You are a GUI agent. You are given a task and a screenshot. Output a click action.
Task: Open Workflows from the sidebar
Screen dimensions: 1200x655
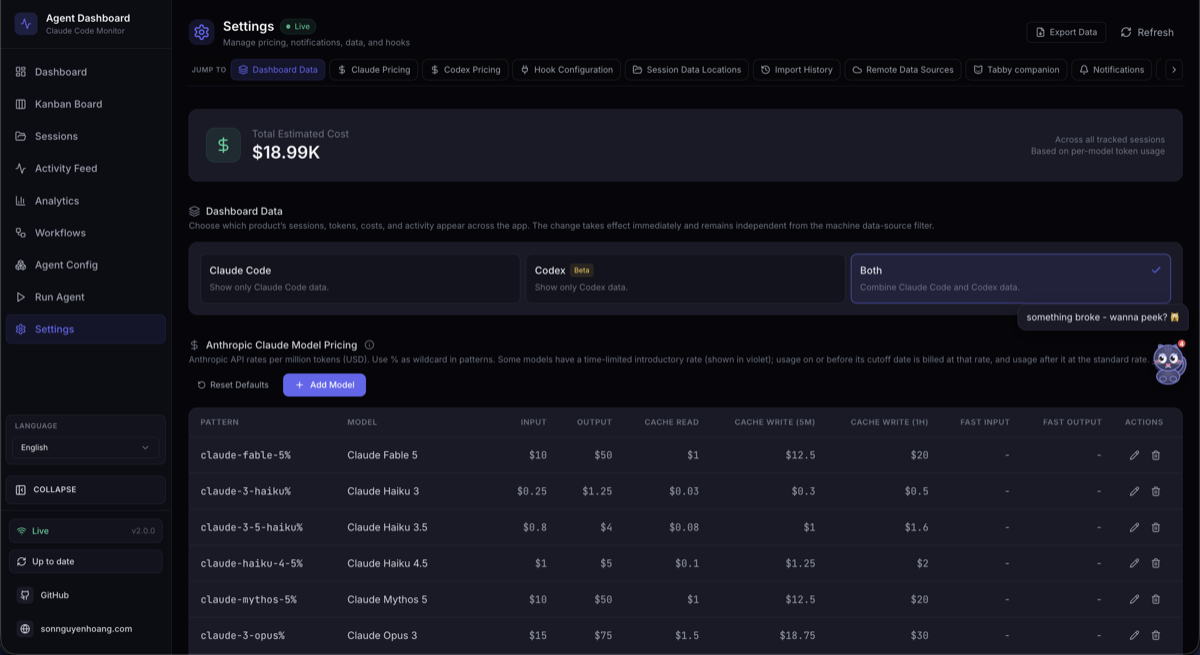85,233
